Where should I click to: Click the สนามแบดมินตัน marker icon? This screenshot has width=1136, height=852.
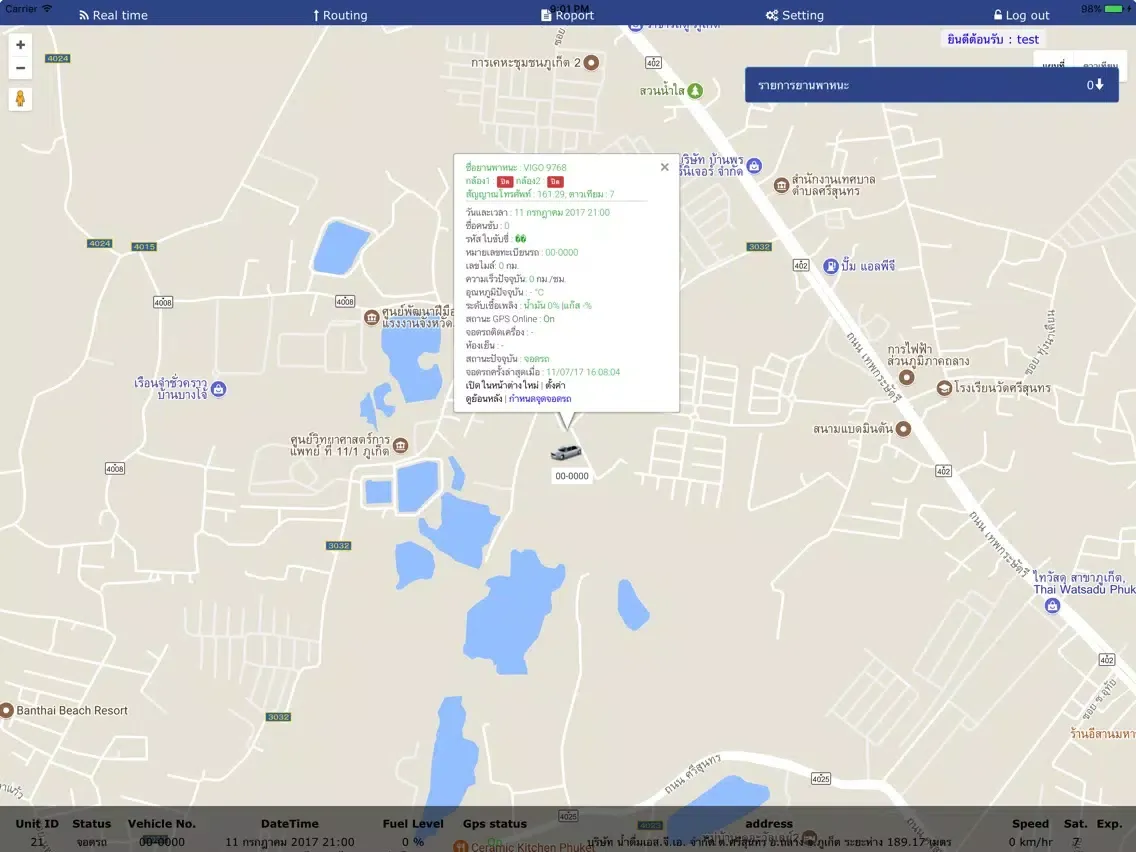(903, 428)
